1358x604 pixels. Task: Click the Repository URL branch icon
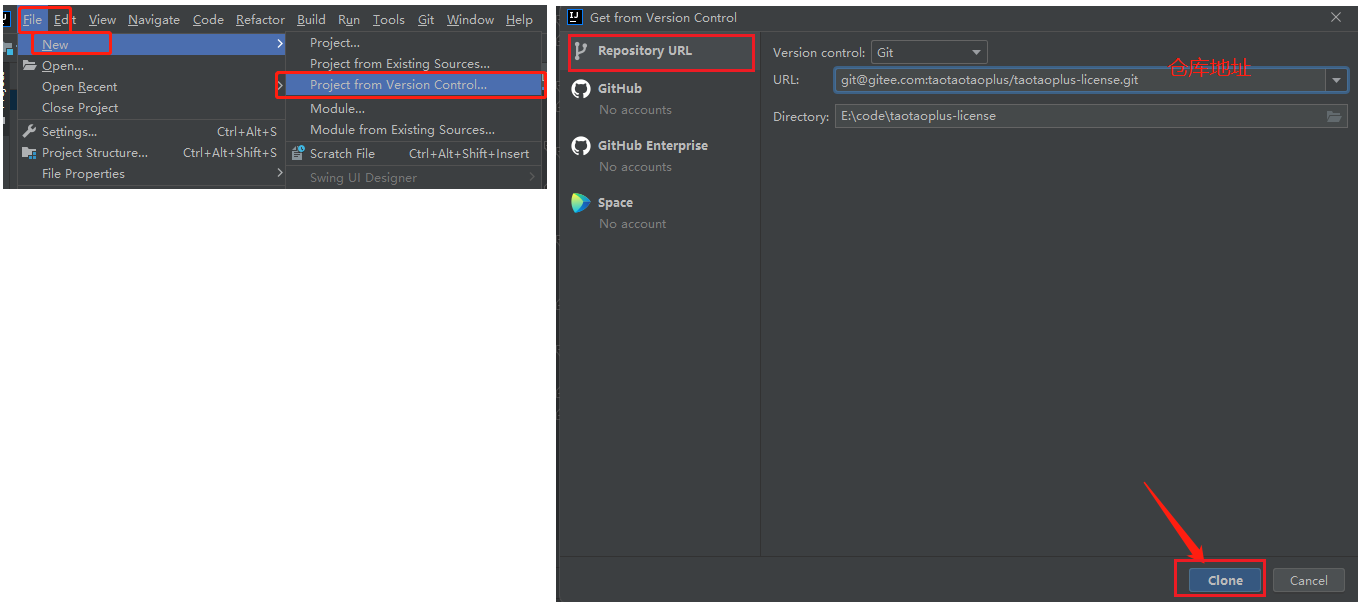(x=580, y=51)
